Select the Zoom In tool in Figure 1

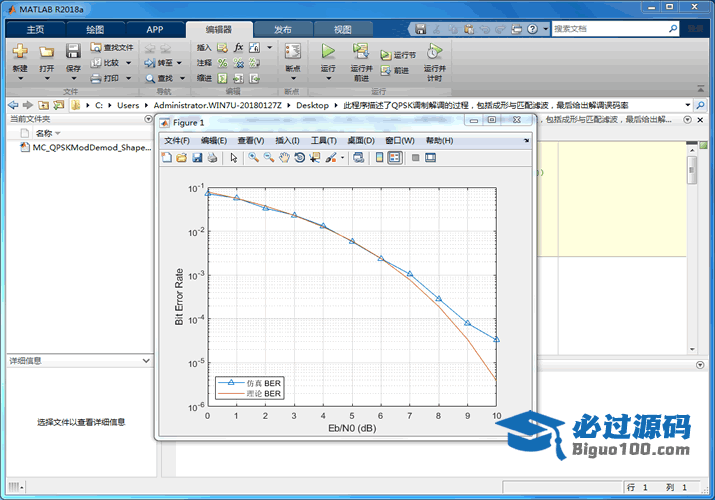pos(254,158)
